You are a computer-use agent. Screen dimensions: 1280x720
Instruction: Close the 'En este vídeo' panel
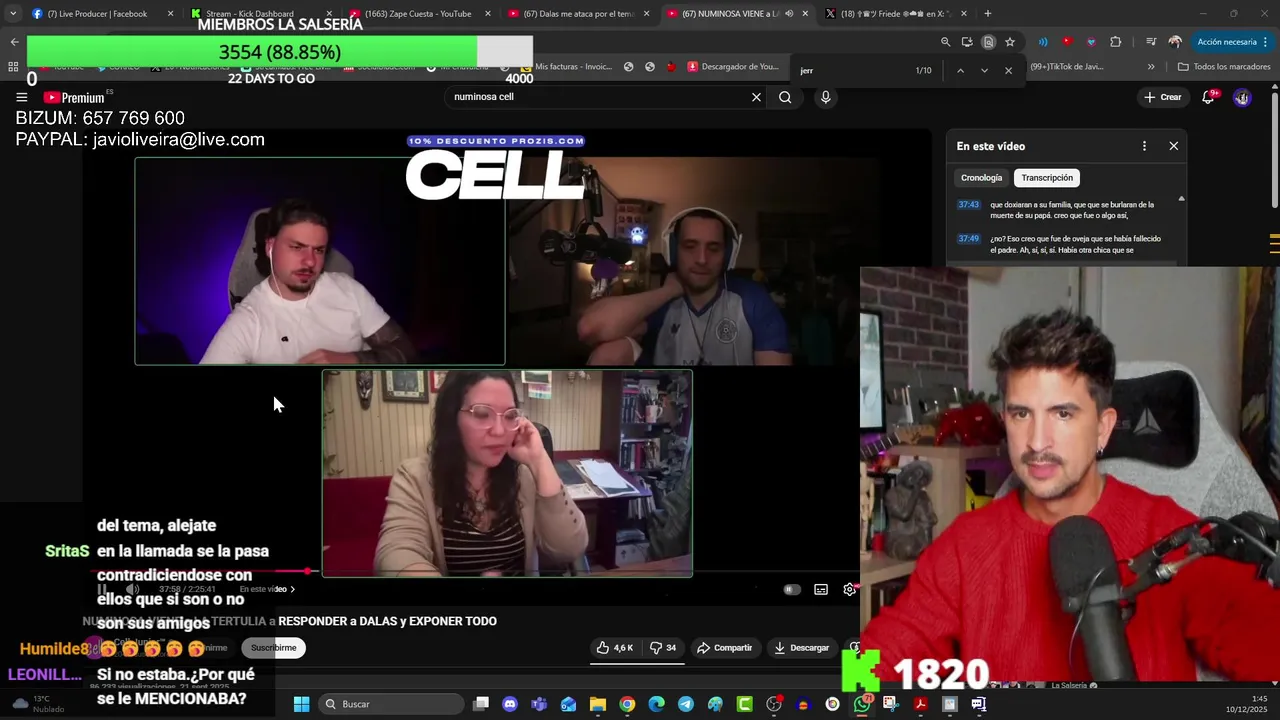[1174, 146]
